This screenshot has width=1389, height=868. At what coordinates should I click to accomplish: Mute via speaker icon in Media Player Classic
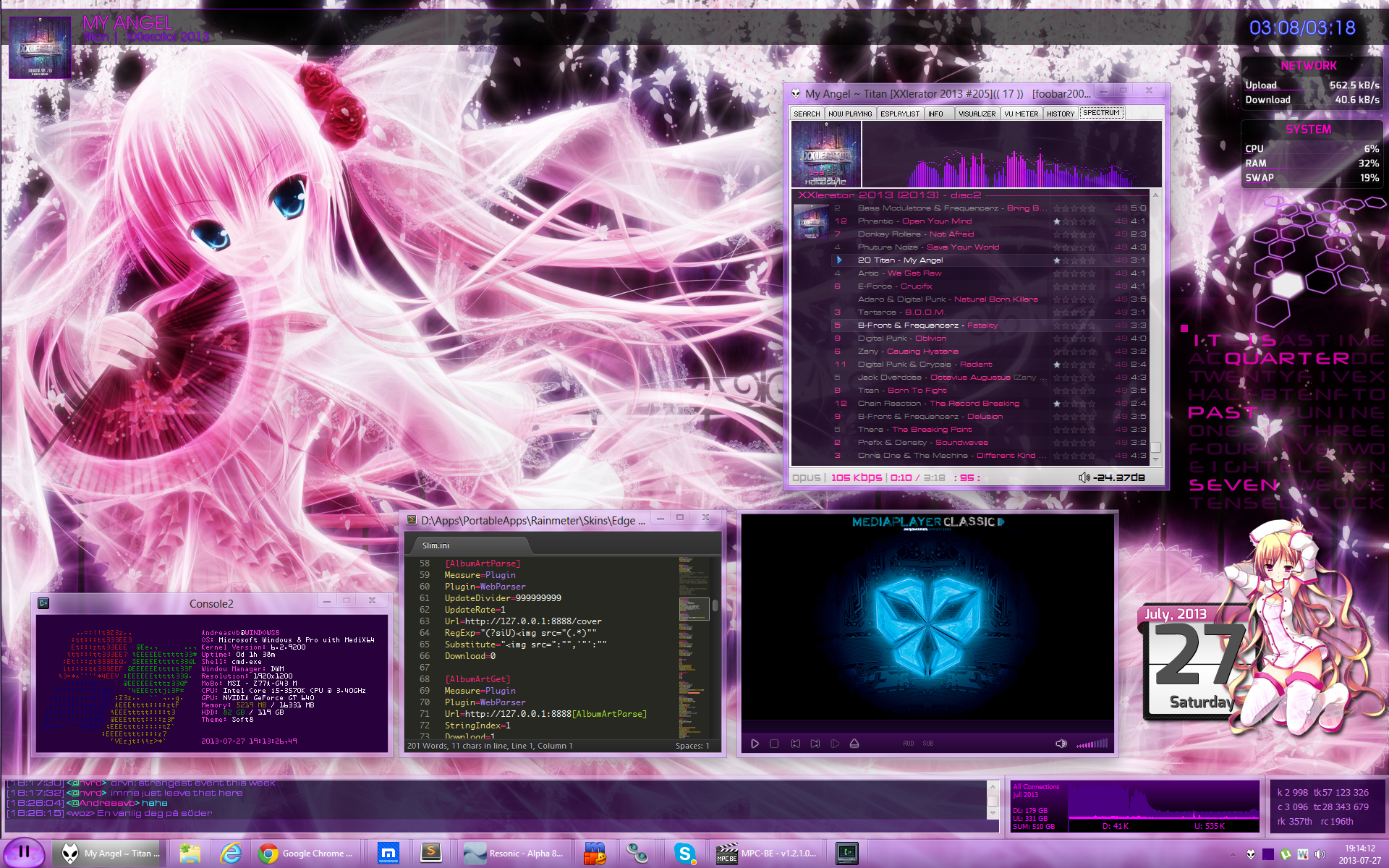pyautogui.click(x=1061, y=744)
